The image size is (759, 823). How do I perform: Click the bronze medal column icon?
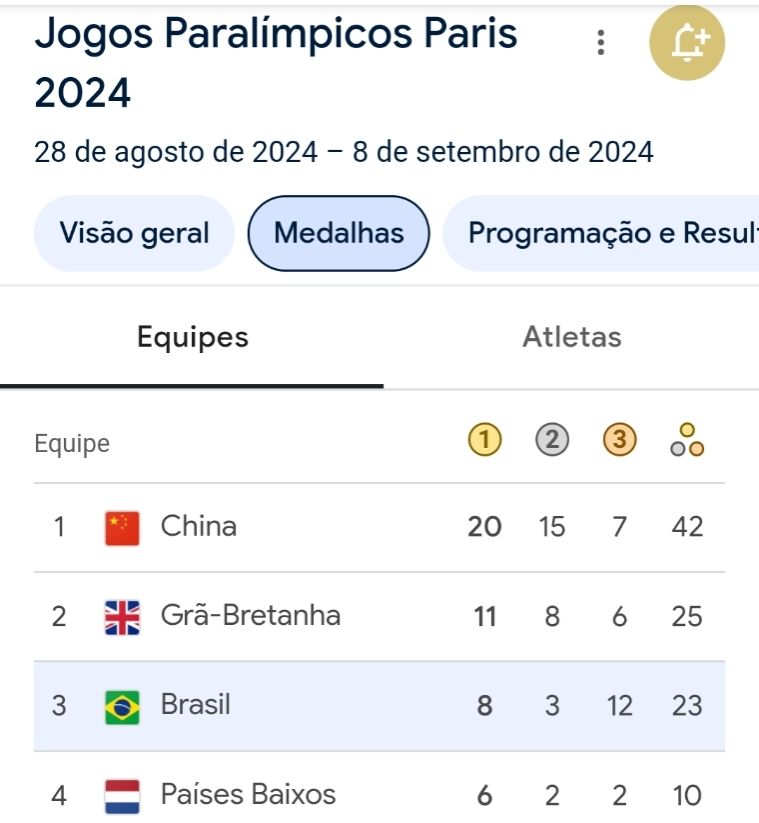click(619, 440)
